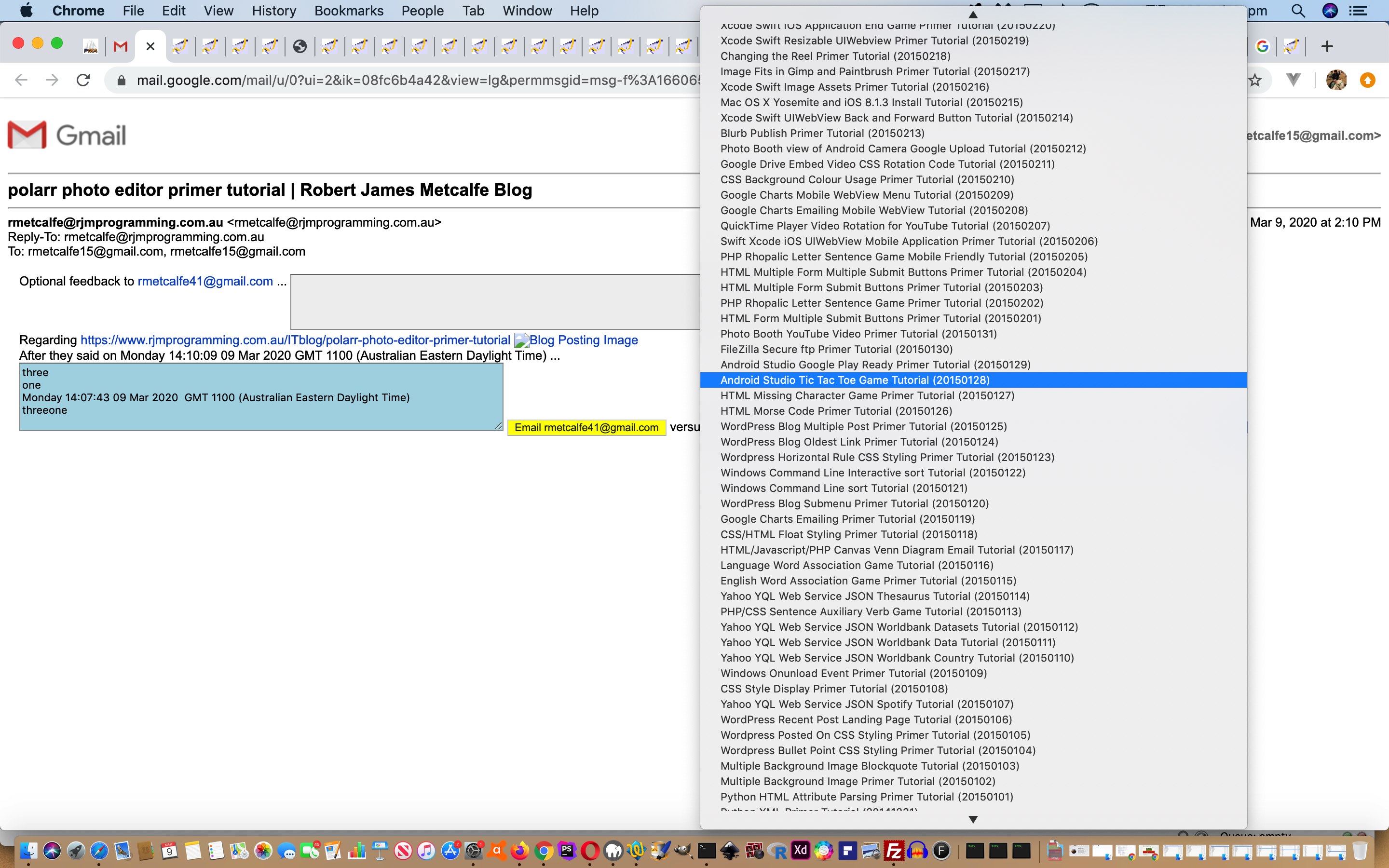Choose Changing the Reel Primer Tutorial option

[x=973, y=56]
